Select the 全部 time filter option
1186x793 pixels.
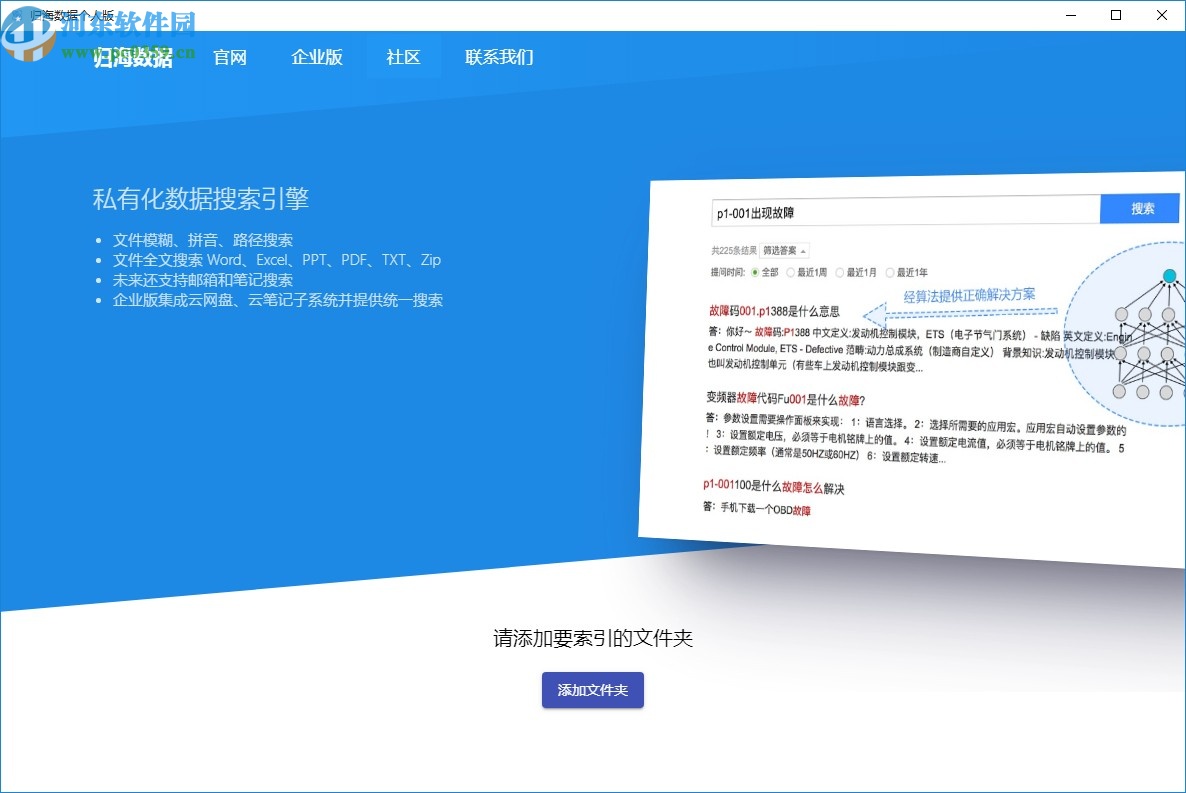[762, 270]
